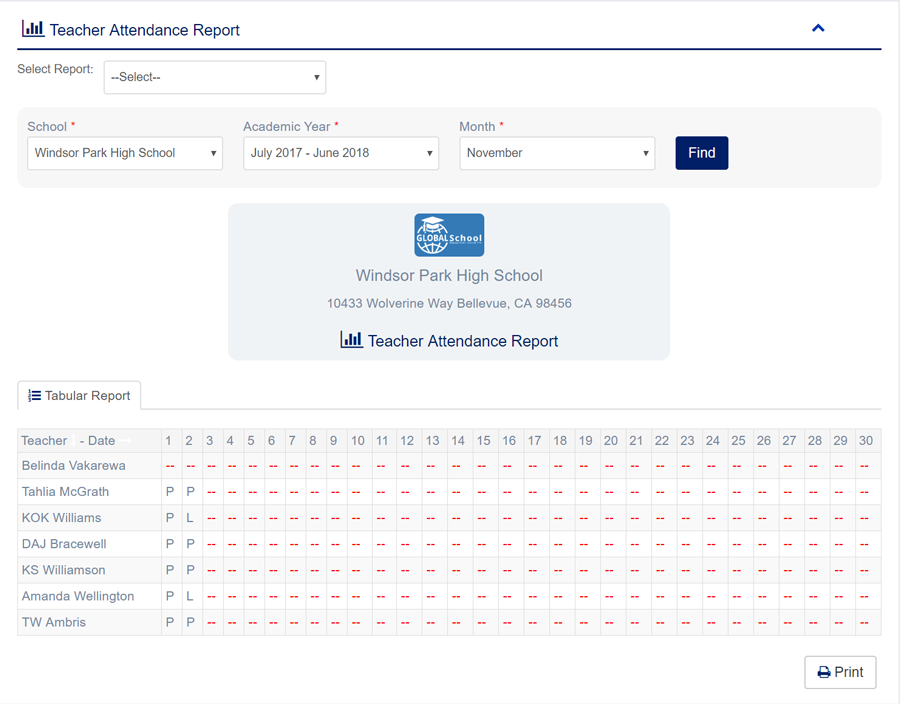This screenshot has height=704, width=900.
Task: Click KS Williamson day 2 'P' entry
Action: pyautogui.click(x=191, y=570)
